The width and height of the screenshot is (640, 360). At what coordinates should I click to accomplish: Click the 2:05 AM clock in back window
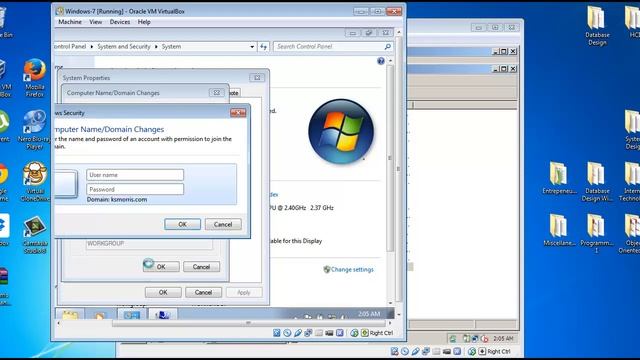(x=503, y=338)
